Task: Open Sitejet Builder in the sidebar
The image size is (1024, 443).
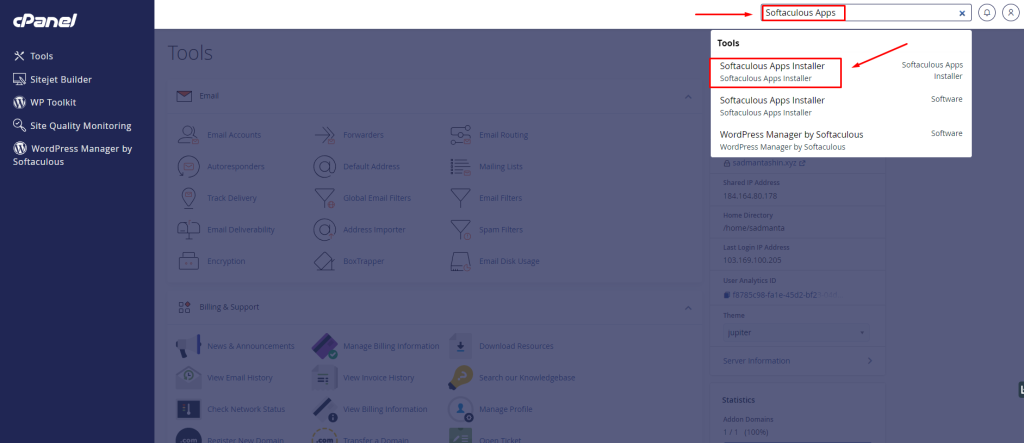Action: click(x=52, y=80)
